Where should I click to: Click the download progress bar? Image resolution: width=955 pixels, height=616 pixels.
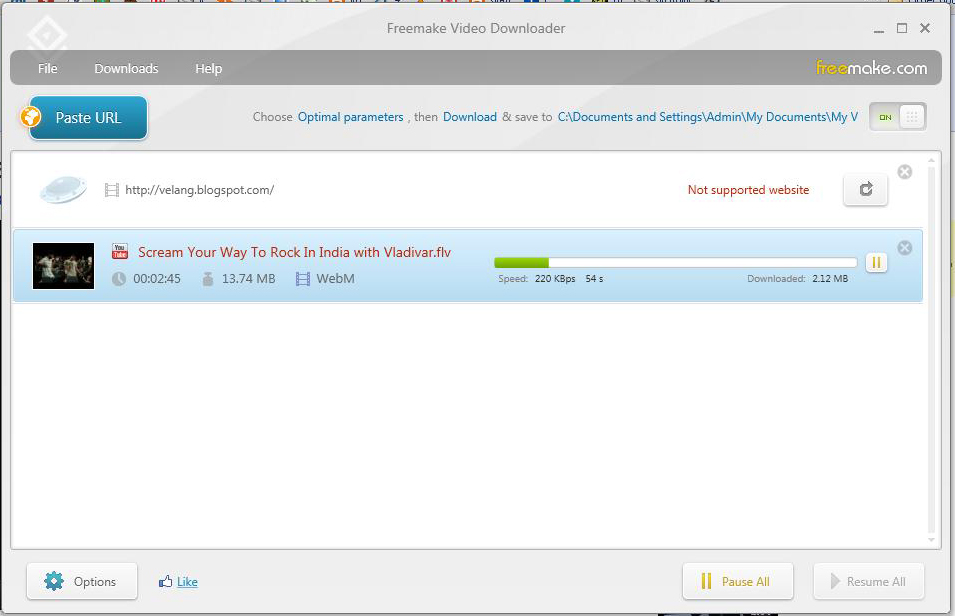(x=675, y=263)
